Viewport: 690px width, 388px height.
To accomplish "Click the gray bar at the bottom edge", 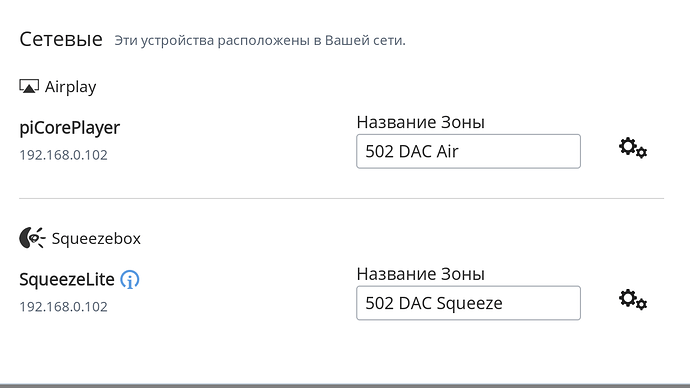I will click(345, 386).
